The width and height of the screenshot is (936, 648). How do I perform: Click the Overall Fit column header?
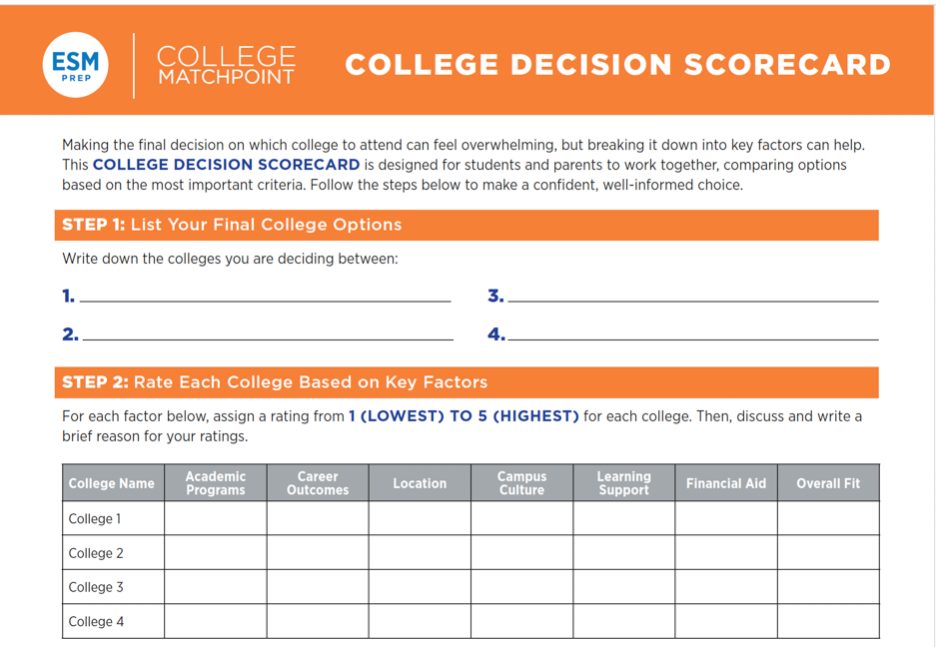tap(828, 483)
